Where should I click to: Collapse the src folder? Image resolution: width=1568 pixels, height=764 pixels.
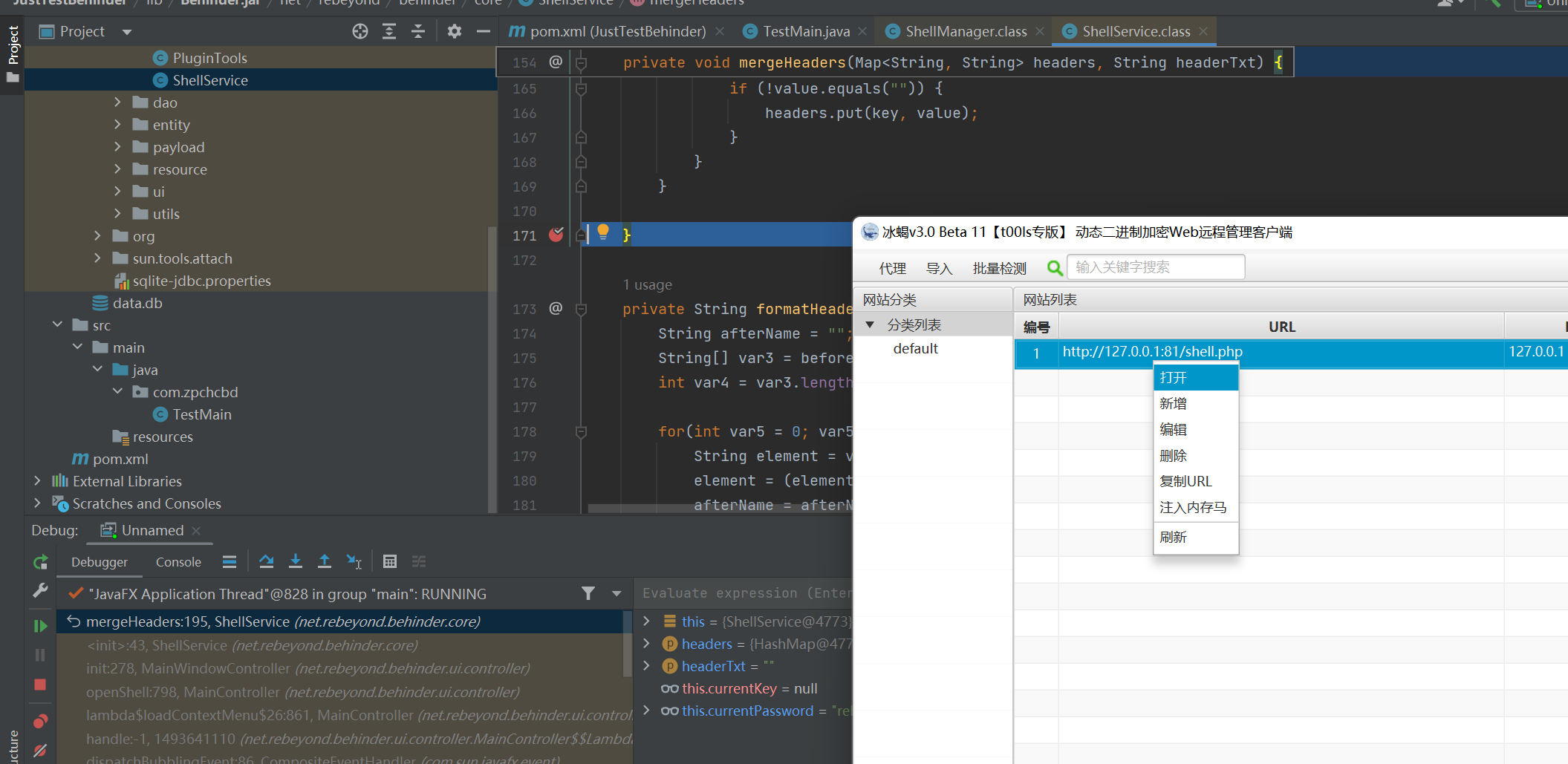57,324
